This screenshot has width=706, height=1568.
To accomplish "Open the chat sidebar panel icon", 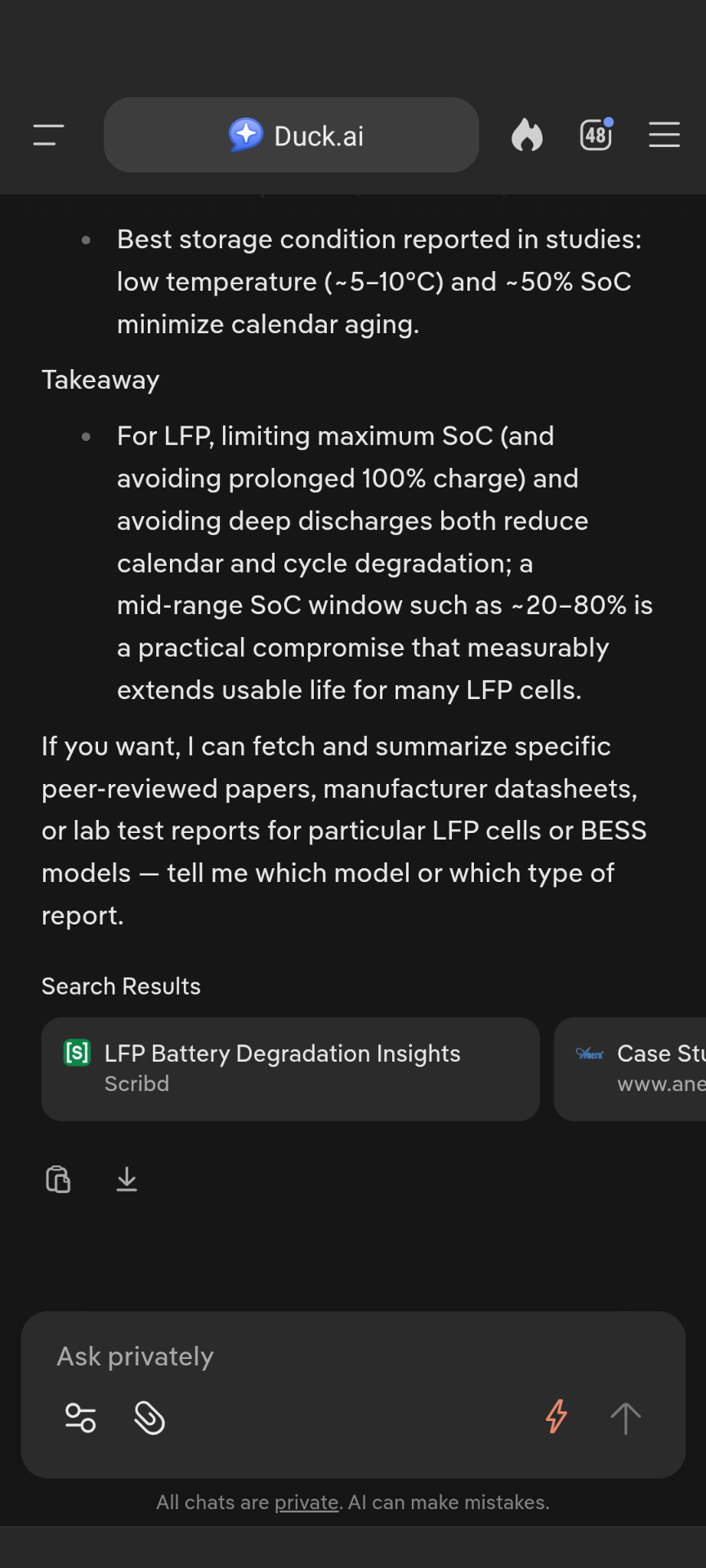I will [48, 135].
